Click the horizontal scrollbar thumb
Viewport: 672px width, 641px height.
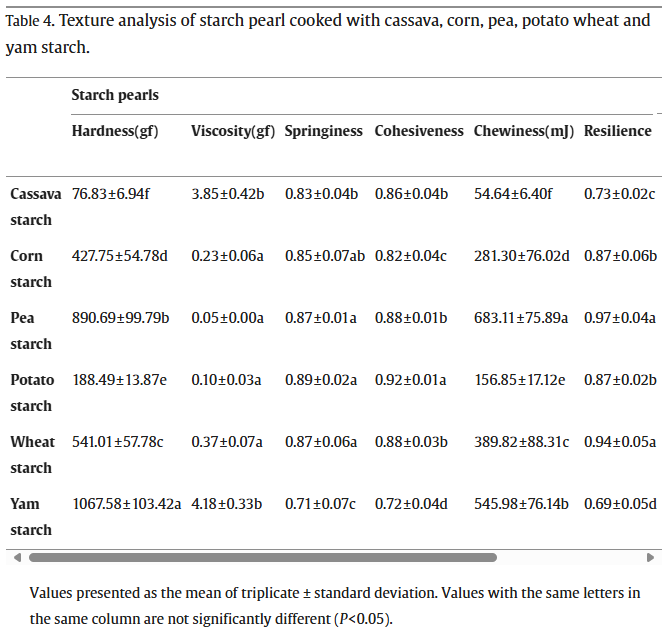(x=330, y=557)
